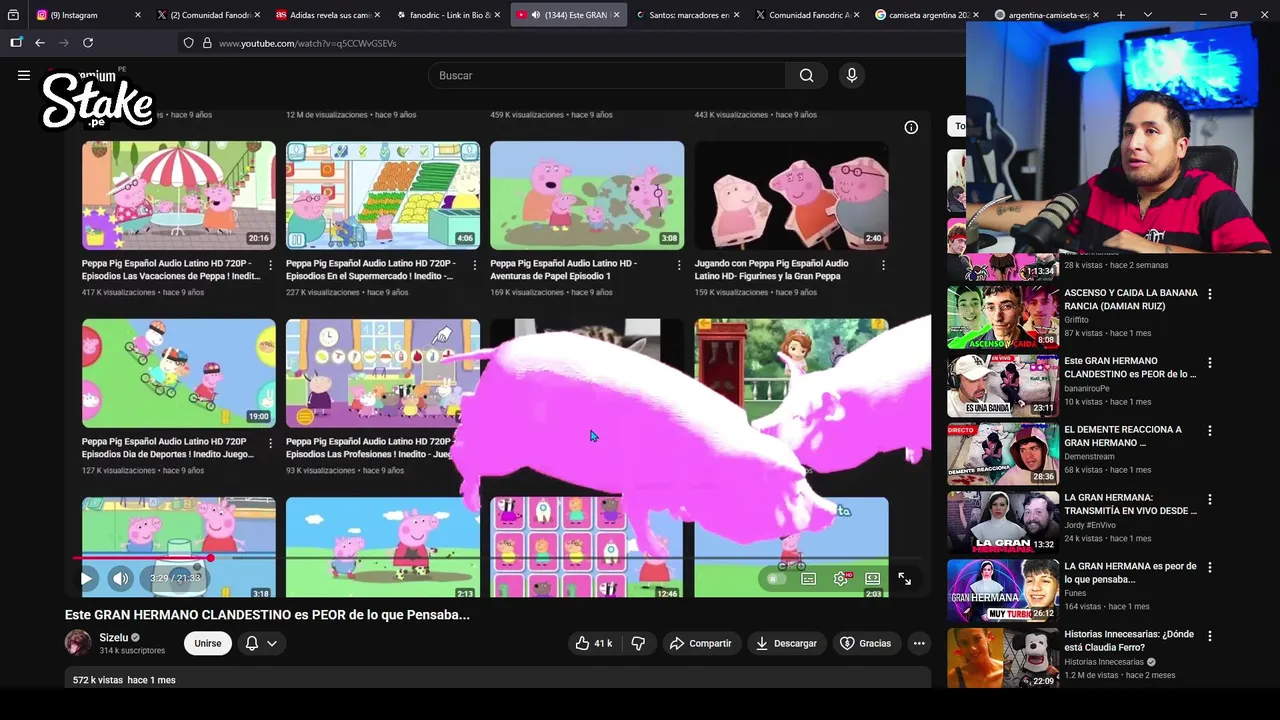
Task: Go back with the browser back arrow
Action: click(40, 43)
